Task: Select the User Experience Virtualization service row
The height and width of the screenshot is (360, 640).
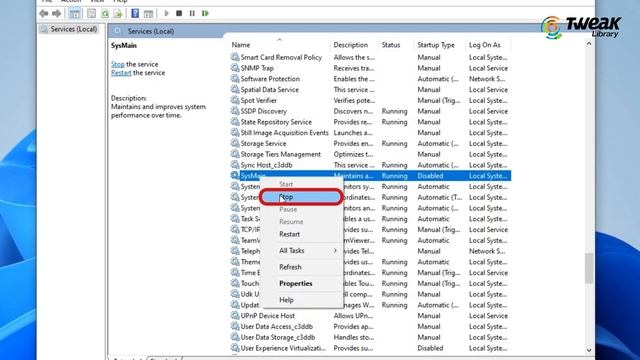Action: (370, 348)
